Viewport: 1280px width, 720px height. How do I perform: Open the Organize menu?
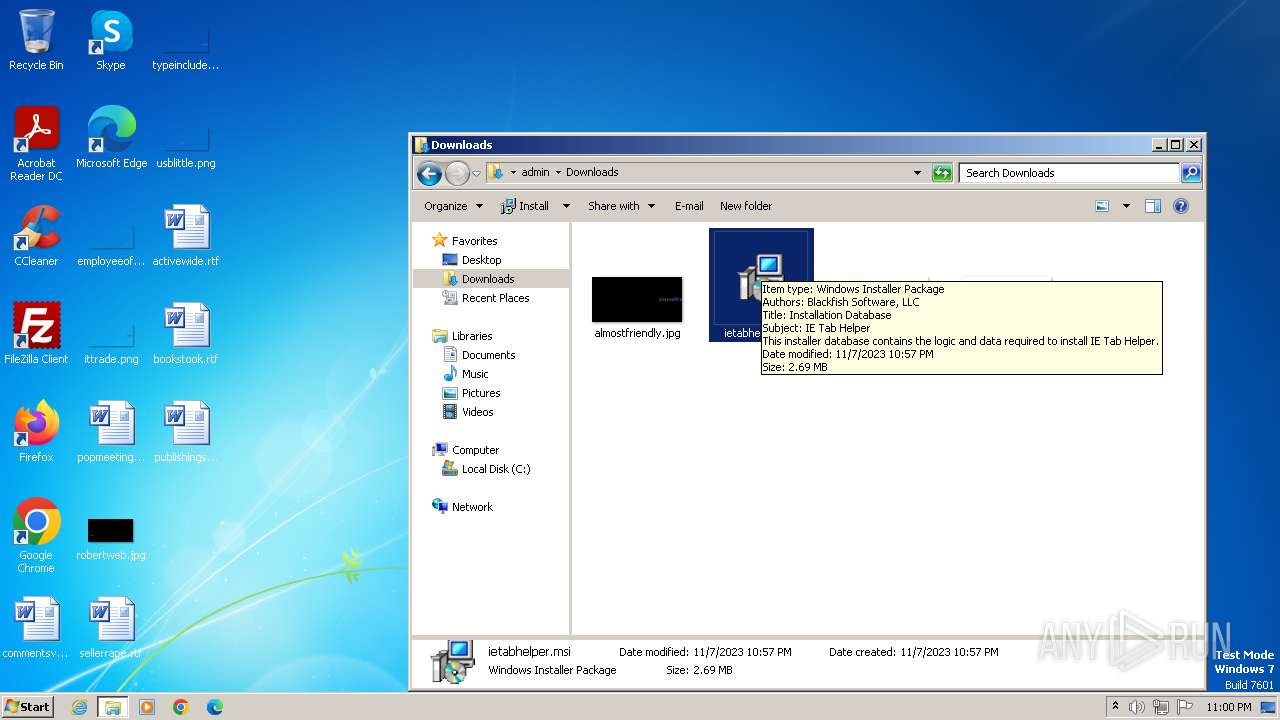click(x=453, y=206)
